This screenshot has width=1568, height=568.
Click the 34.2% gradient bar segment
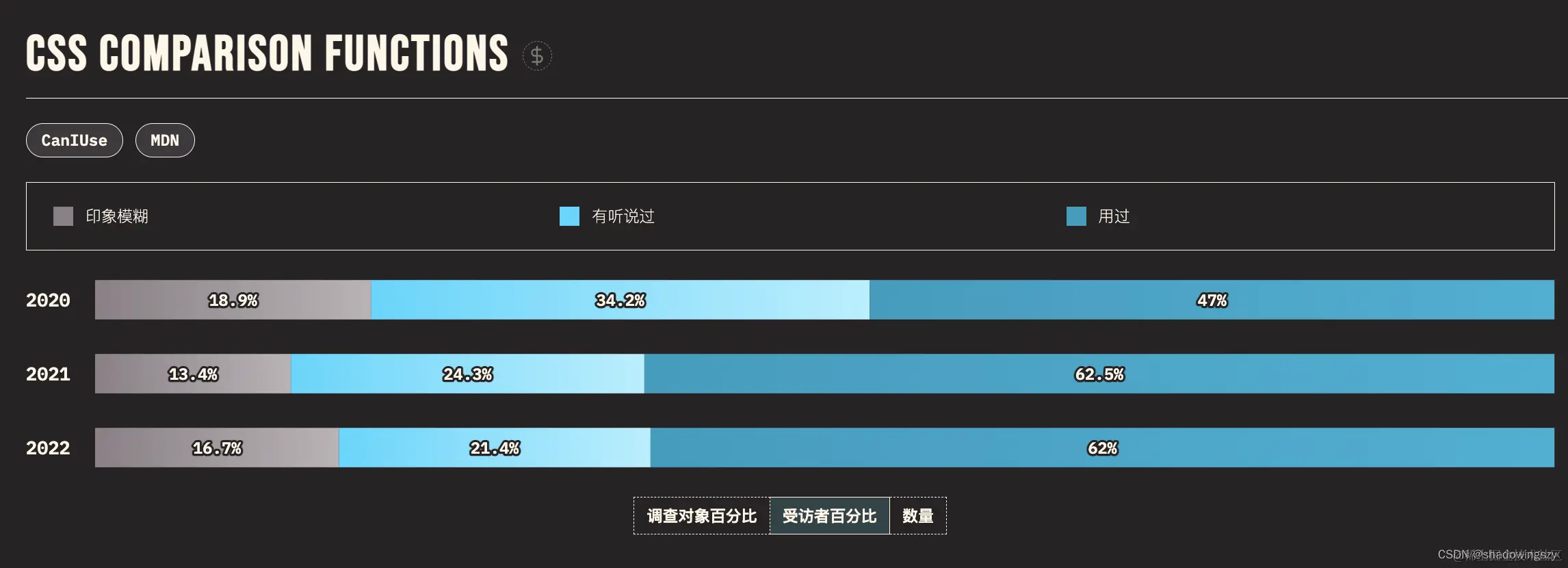(x=619, y=300)
